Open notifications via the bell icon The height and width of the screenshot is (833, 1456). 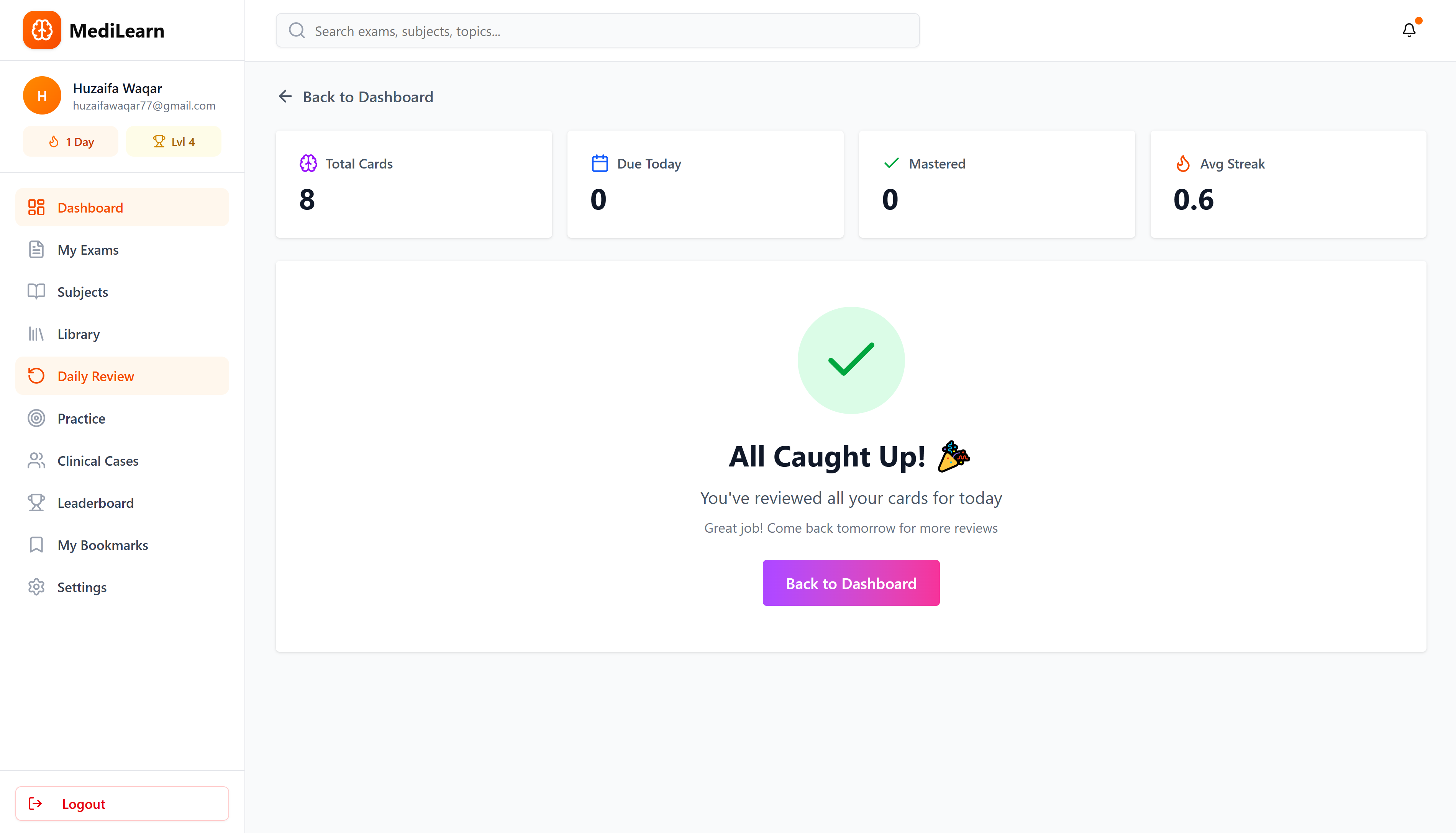click(1408, 30)
